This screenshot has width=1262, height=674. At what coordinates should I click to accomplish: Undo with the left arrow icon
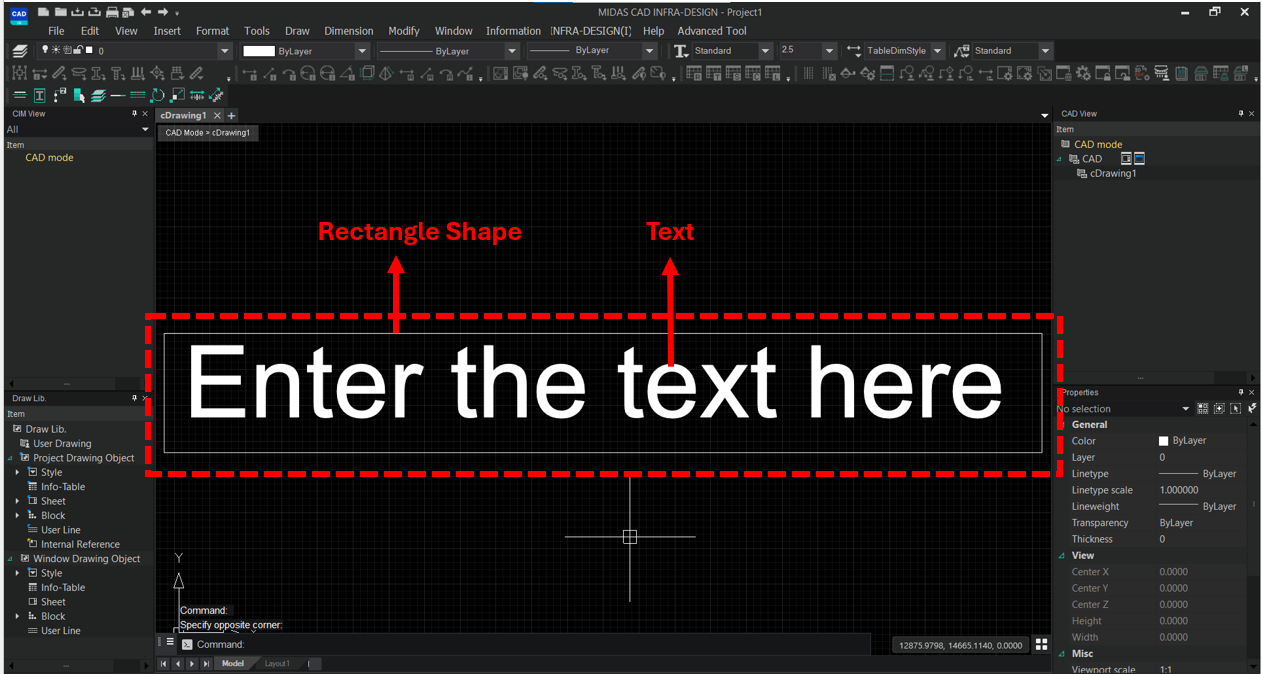point(146,12)
